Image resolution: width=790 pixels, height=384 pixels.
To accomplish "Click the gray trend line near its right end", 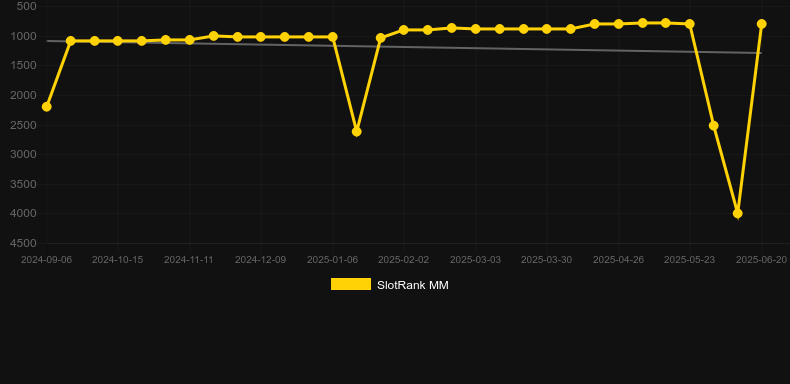I will [746, 52].
